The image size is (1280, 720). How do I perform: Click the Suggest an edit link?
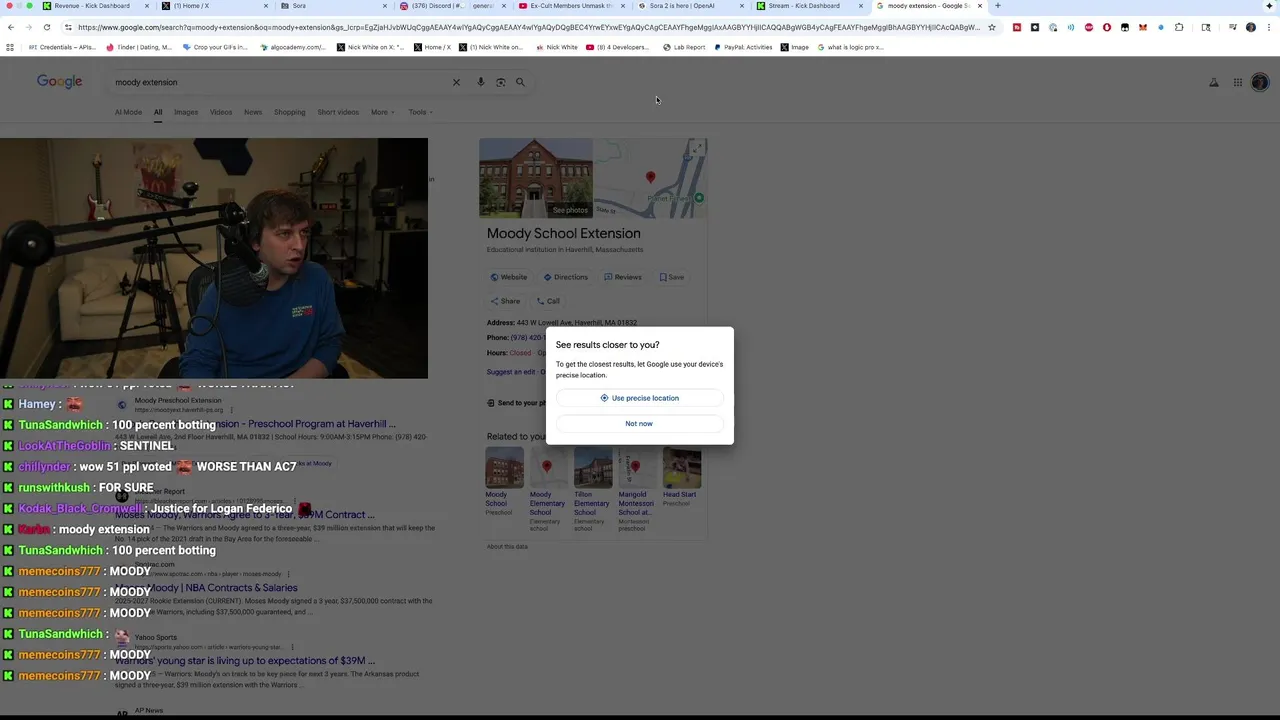(511, 372)
